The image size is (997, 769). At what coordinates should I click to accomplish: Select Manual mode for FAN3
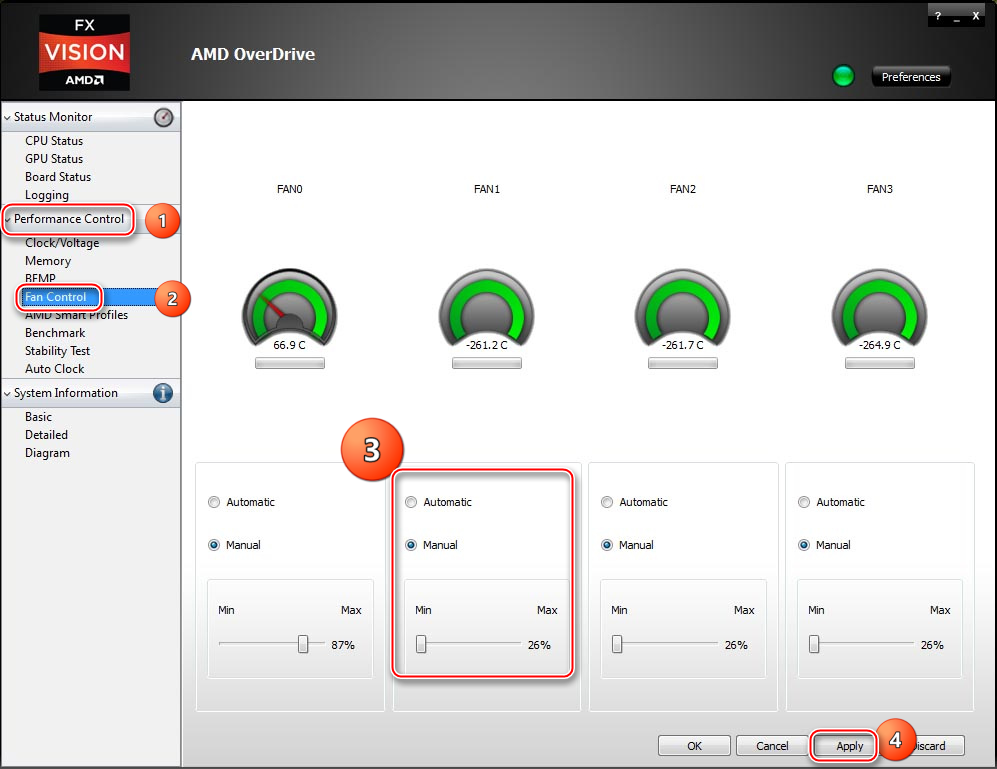pyautogui.click(x=804, y=545)
